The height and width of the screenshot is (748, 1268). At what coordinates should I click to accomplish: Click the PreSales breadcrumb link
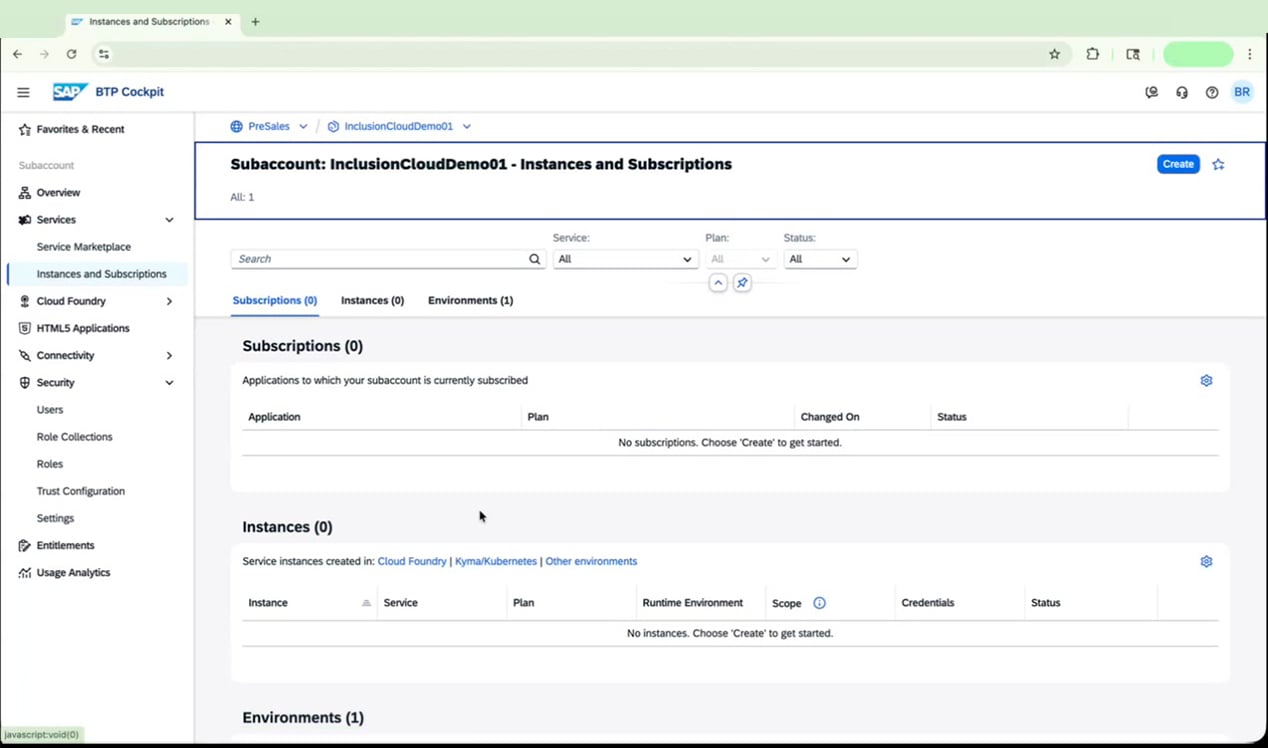coord(269,127)
